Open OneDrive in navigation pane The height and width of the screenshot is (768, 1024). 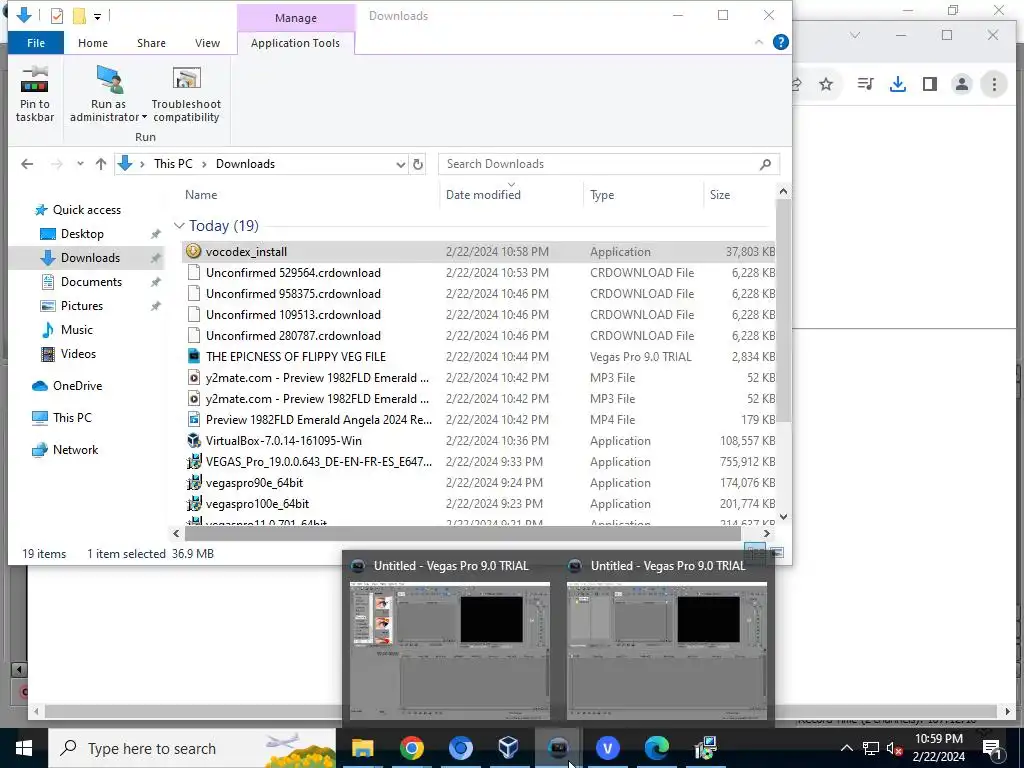(x=77, y=385)
